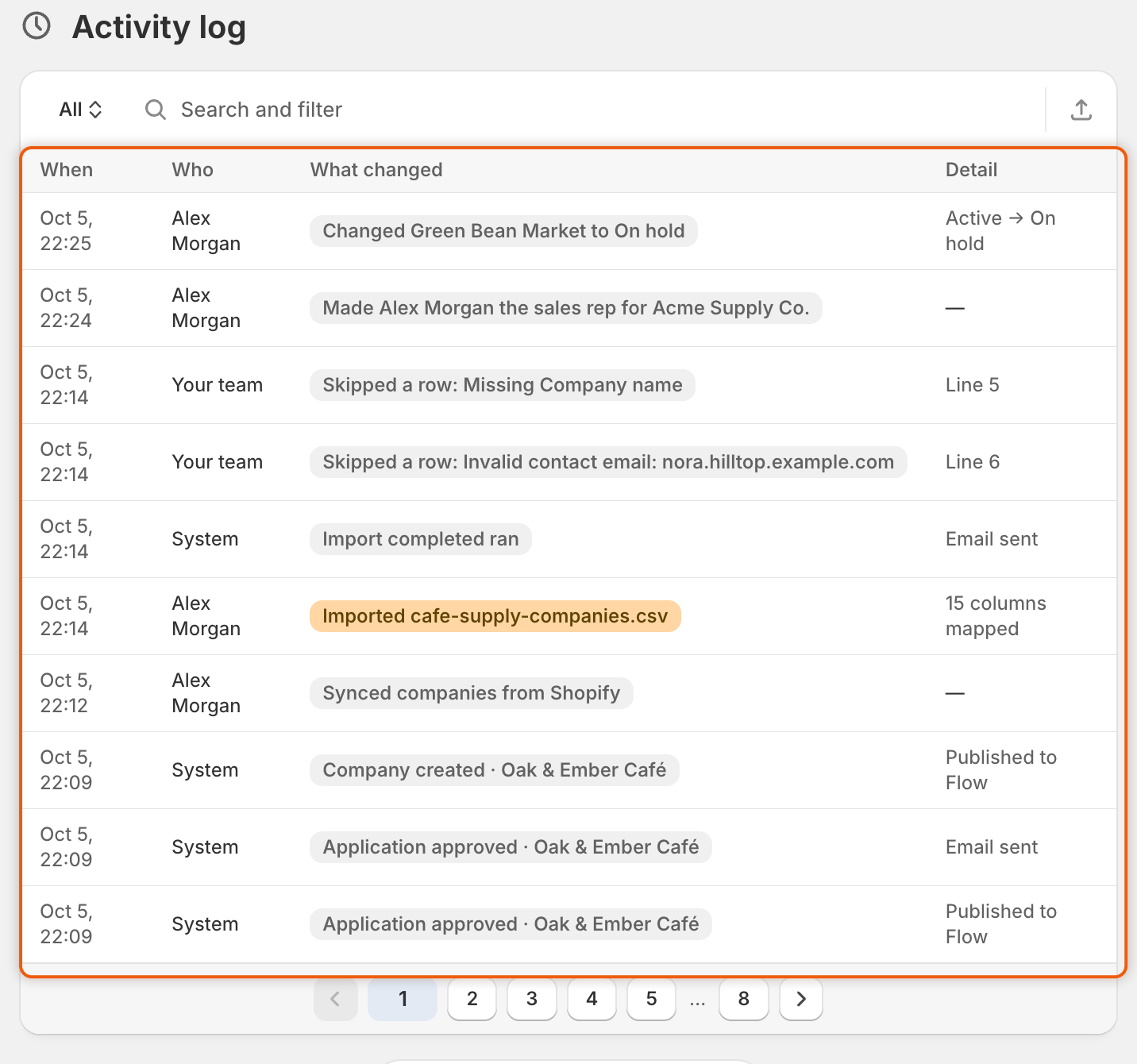Click Synced companies from Shopify entry
Screen dimensions: 1137x1064
tap(471, 693)
